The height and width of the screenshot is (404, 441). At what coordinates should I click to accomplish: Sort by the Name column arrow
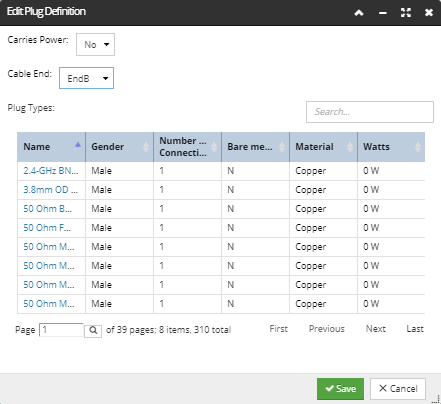click(78, 144)
